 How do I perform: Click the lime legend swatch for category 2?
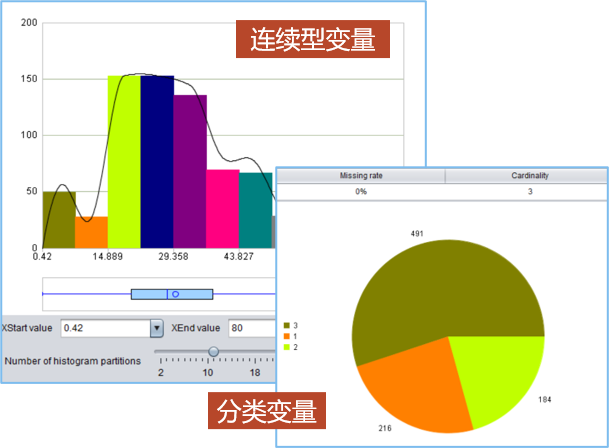pyautogui.click(x=287, y=347)
